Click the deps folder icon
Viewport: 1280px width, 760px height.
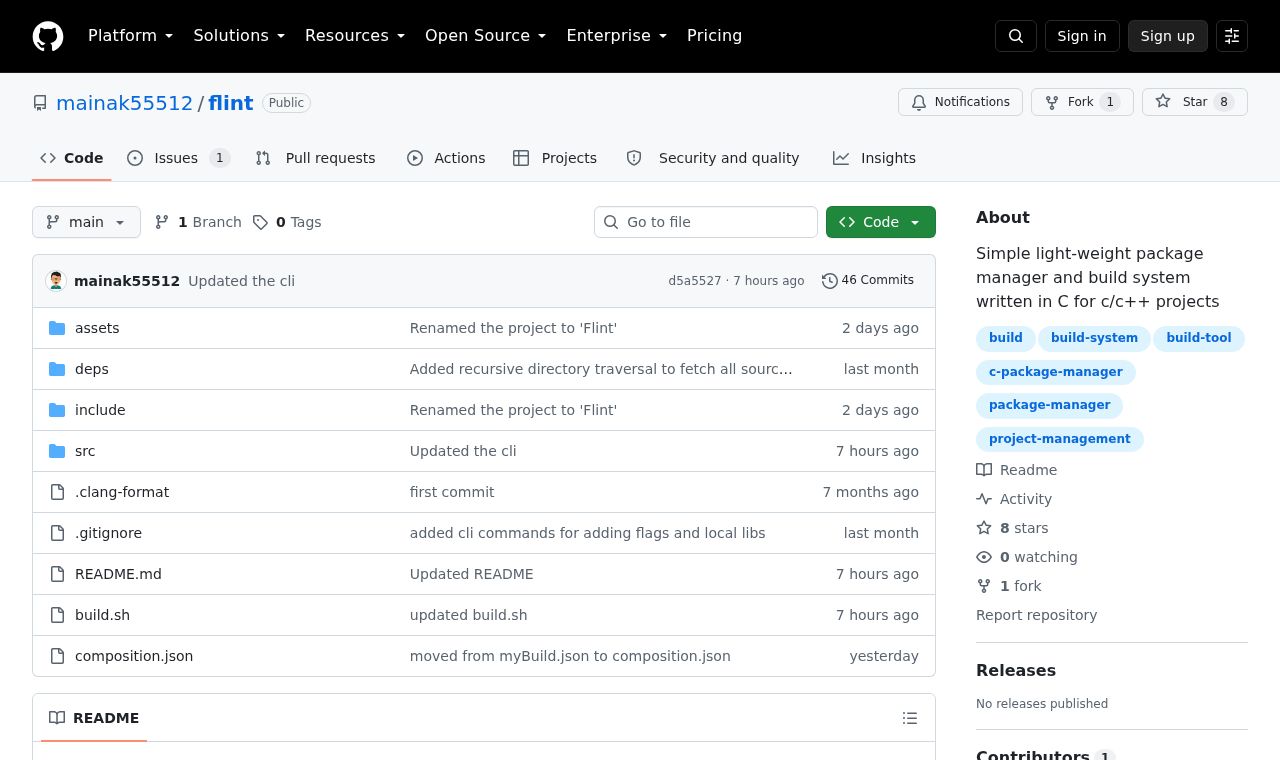57,369
